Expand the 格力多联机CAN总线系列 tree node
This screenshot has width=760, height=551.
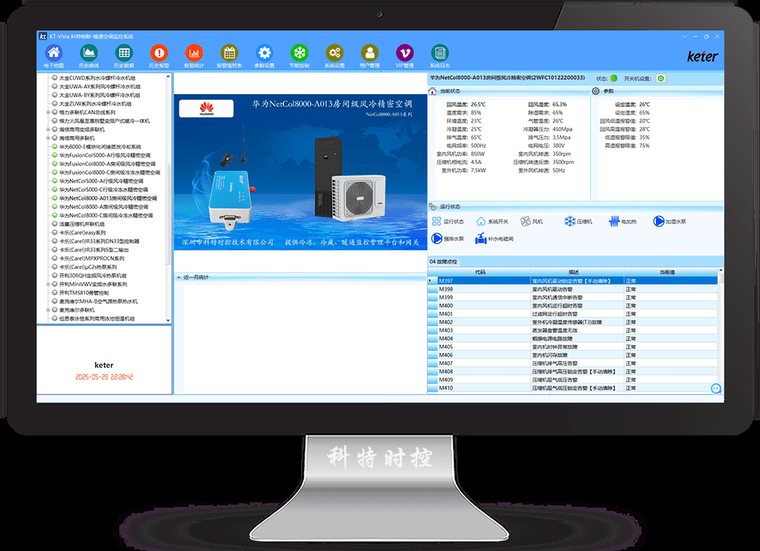[x=48, y=112]
